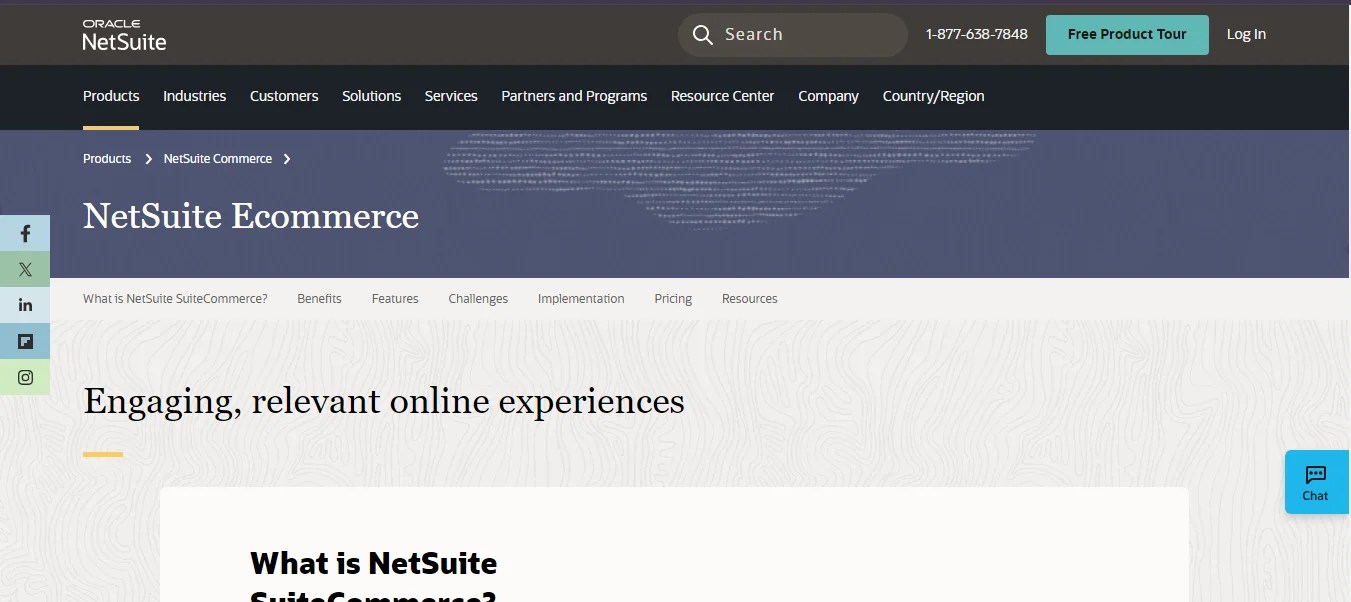
Task: Click the Oracle NetSuite logo
Action: click(124, 34)
